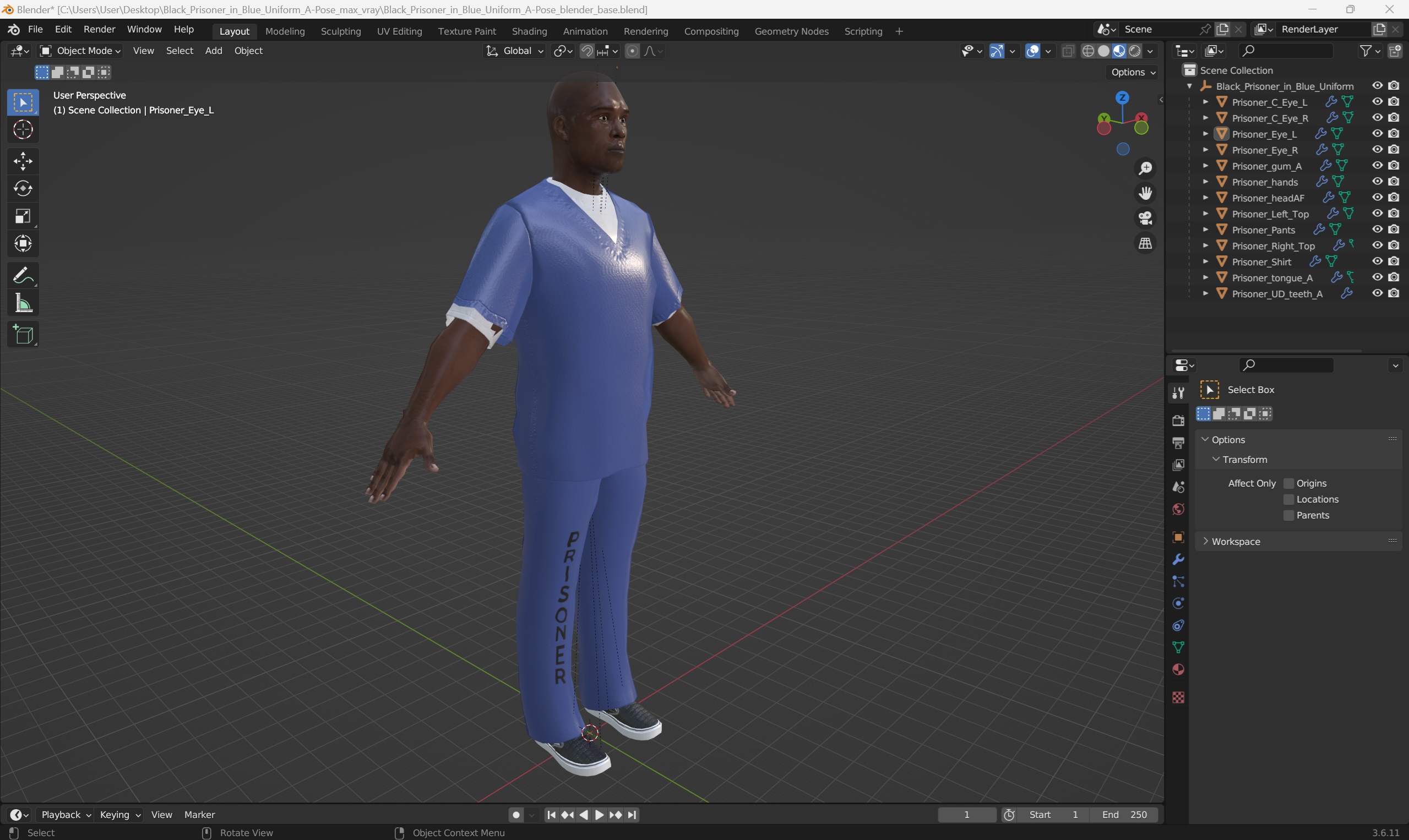The width and height of the screenshot is (1409, 840).
Task: Open the Object Constraints properties tab
Action: 1178,625
